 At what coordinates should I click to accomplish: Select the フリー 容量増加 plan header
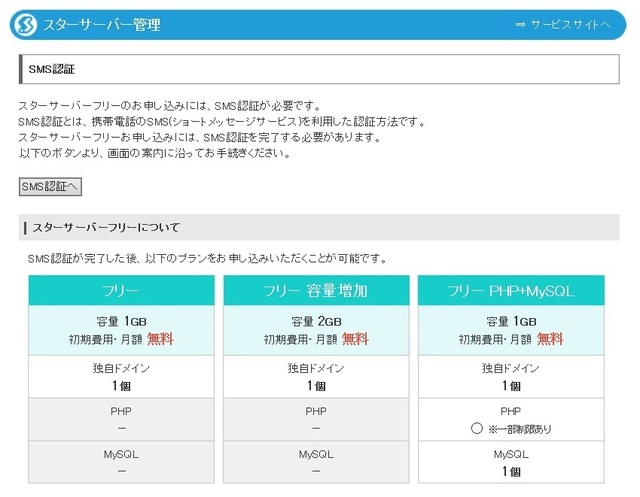coord(316,291)
